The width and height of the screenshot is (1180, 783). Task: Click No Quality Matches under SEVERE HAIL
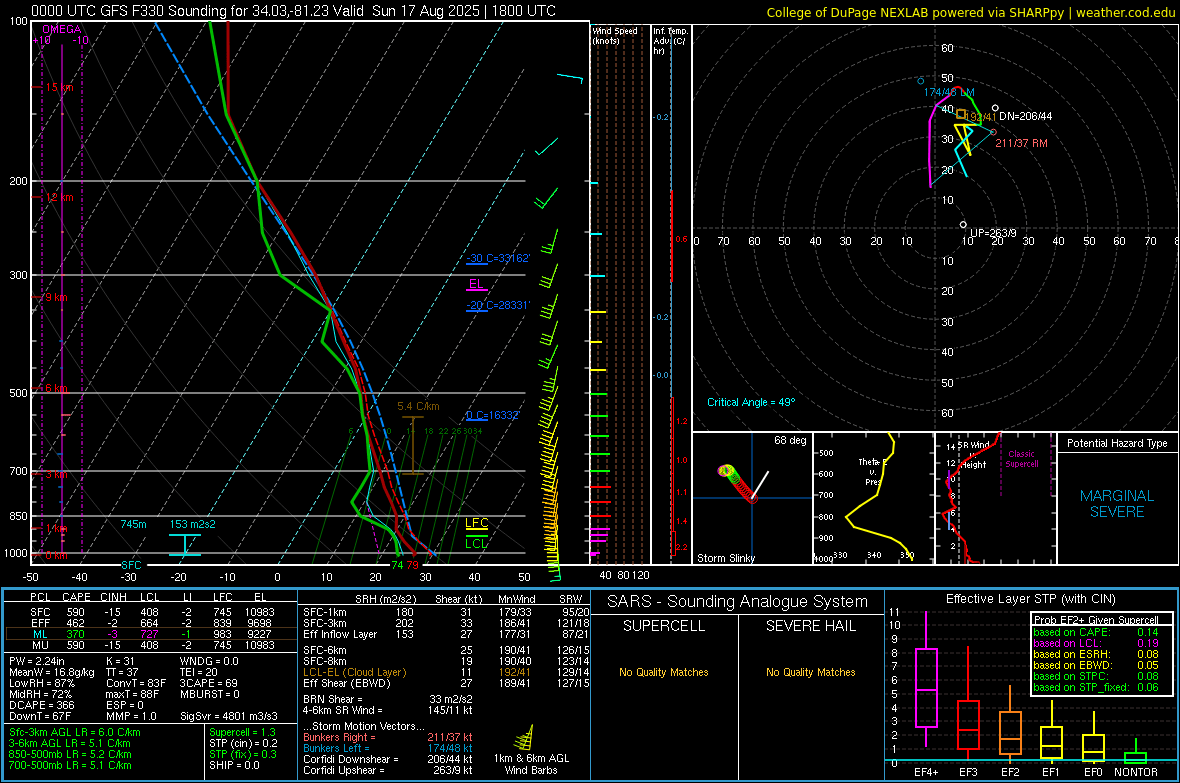[x=810, y=672]
